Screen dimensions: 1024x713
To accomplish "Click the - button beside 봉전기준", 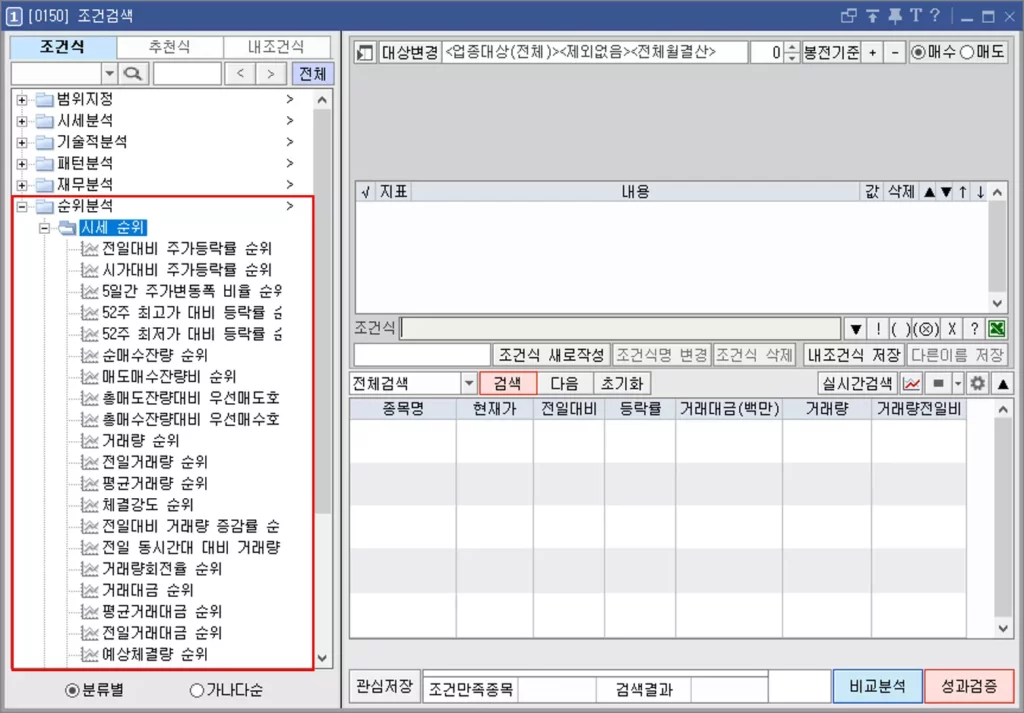I will tap(895, 52).
